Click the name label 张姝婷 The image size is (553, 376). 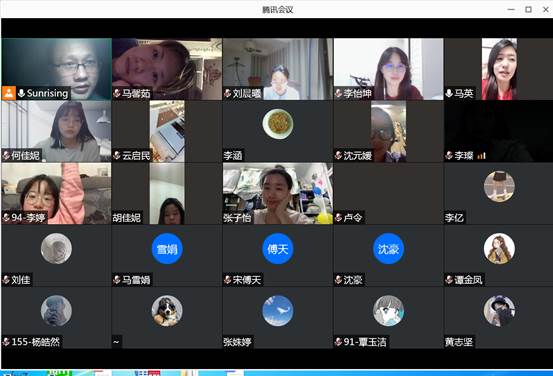coord(237,342)
